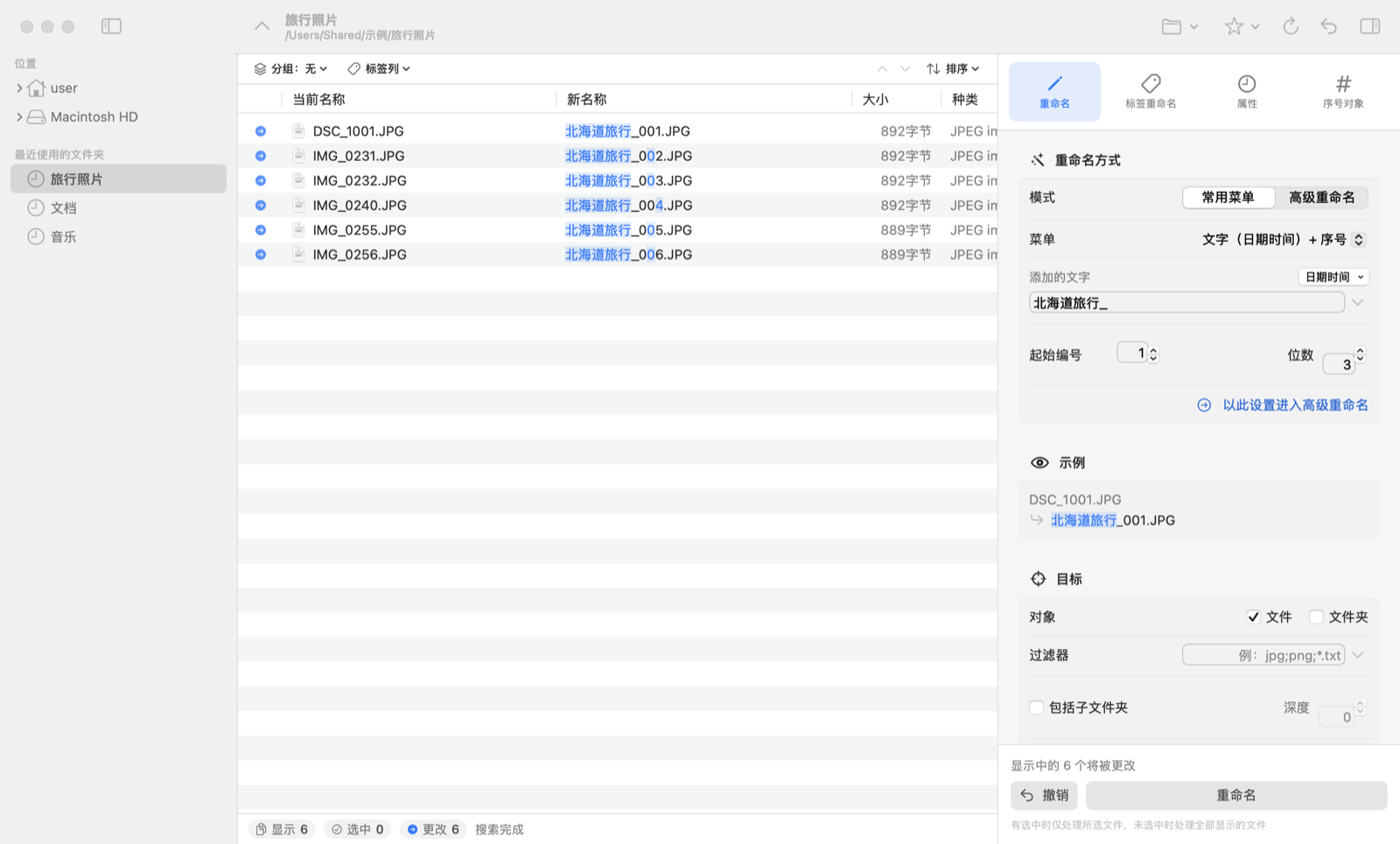The width and height of the screenshot is (1400, 844).
Task: Click 以此设置进入高级重命名 link
Action: 1283,404
